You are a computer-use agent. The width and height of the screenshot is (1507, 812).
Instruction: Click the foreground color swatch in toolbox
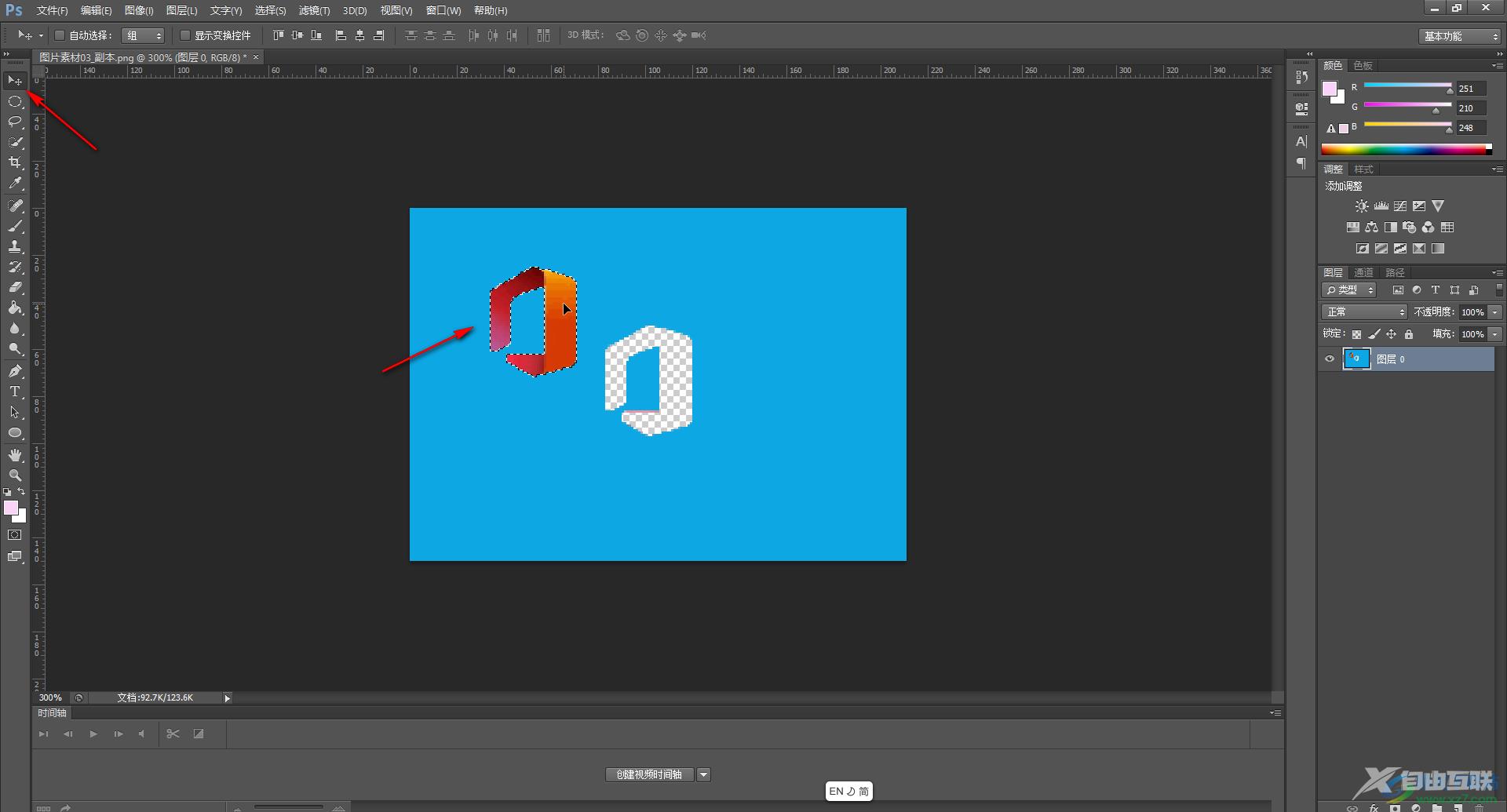[11, 508]
